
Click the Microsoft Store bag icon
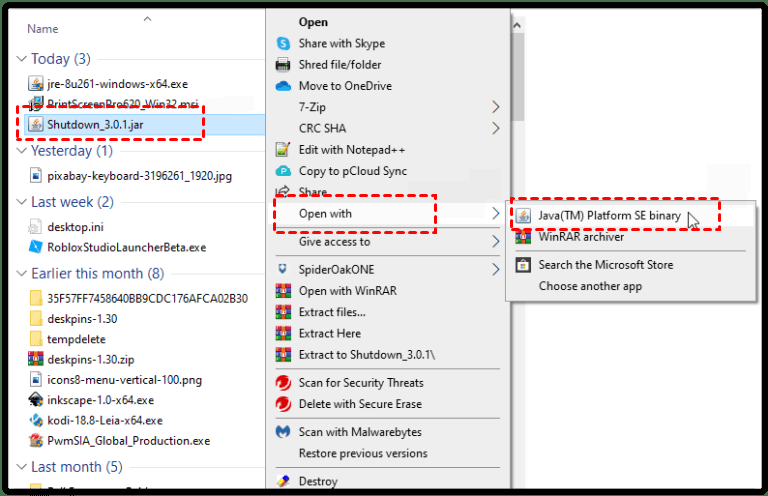tap(523, 265)
